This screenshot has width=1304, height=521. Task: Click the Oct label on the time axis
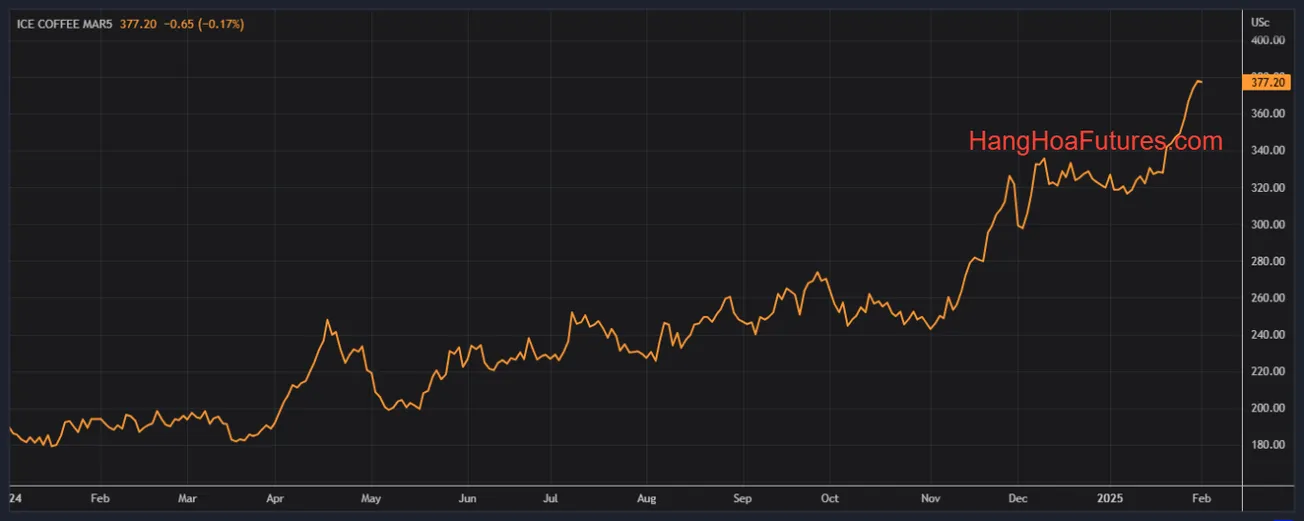click(829, 496)
